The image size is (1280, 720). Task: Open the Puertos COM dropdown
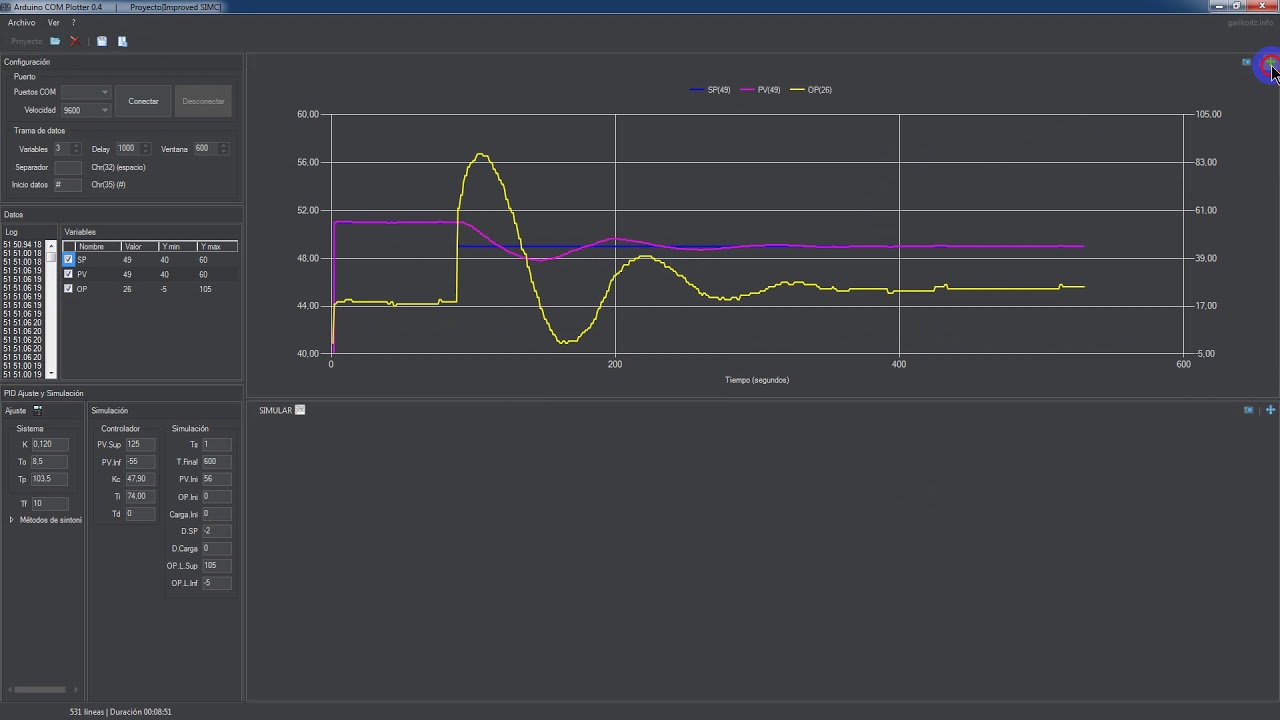pos(85,92)
